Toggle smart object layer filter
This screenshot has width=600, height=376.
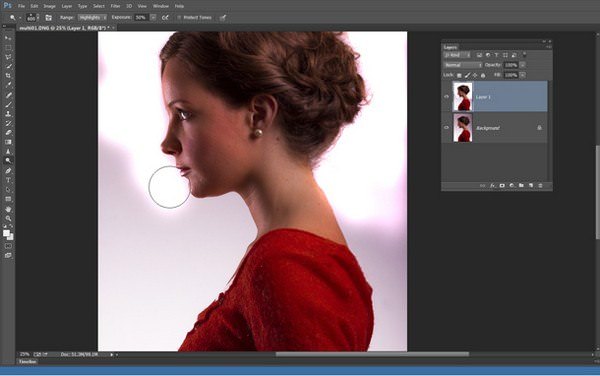click(x=514, y=55)
